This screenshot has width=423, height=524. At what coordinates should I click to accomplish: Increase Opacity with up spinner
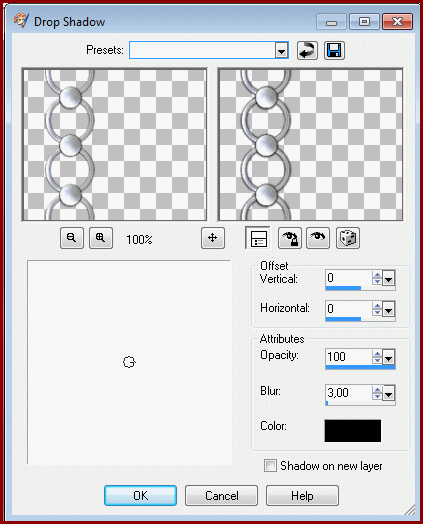(377, 353)
